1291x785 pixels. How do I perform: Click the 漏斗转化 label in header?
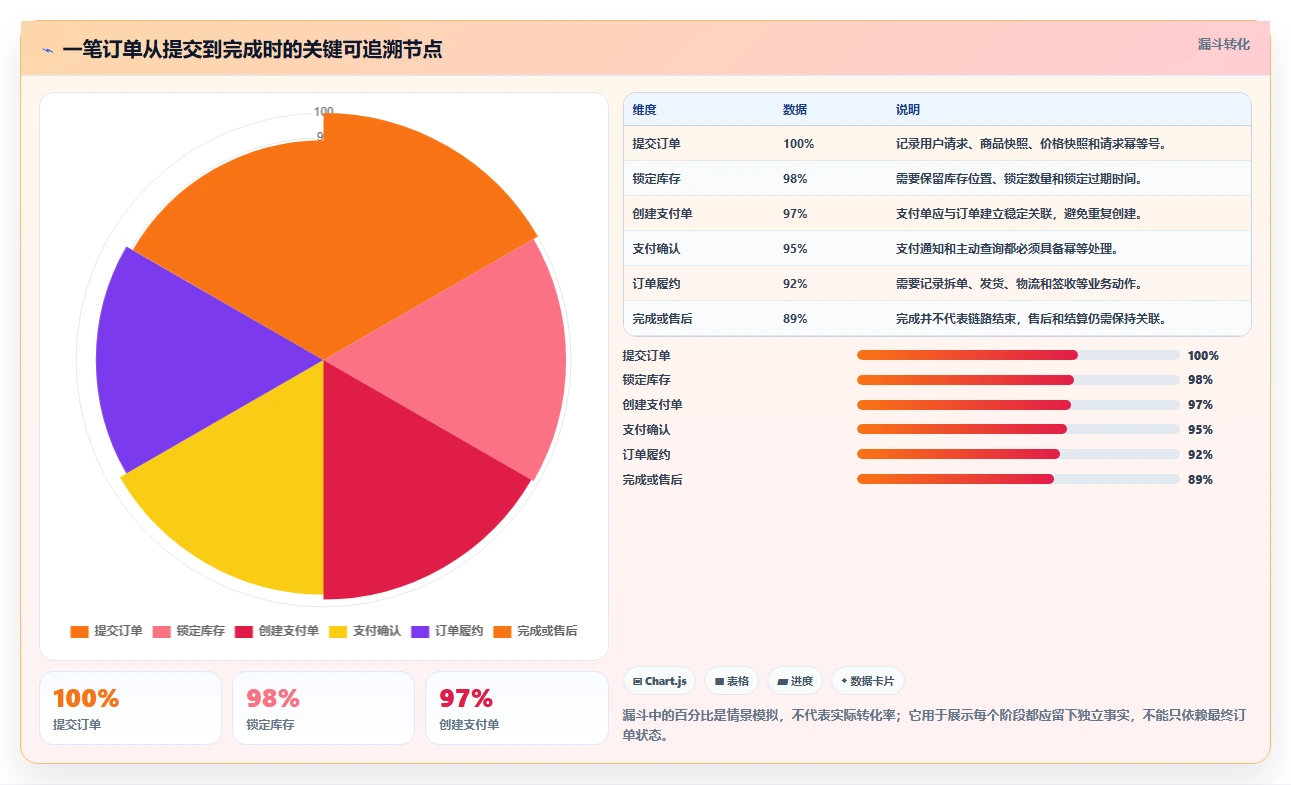(1224, 45)
